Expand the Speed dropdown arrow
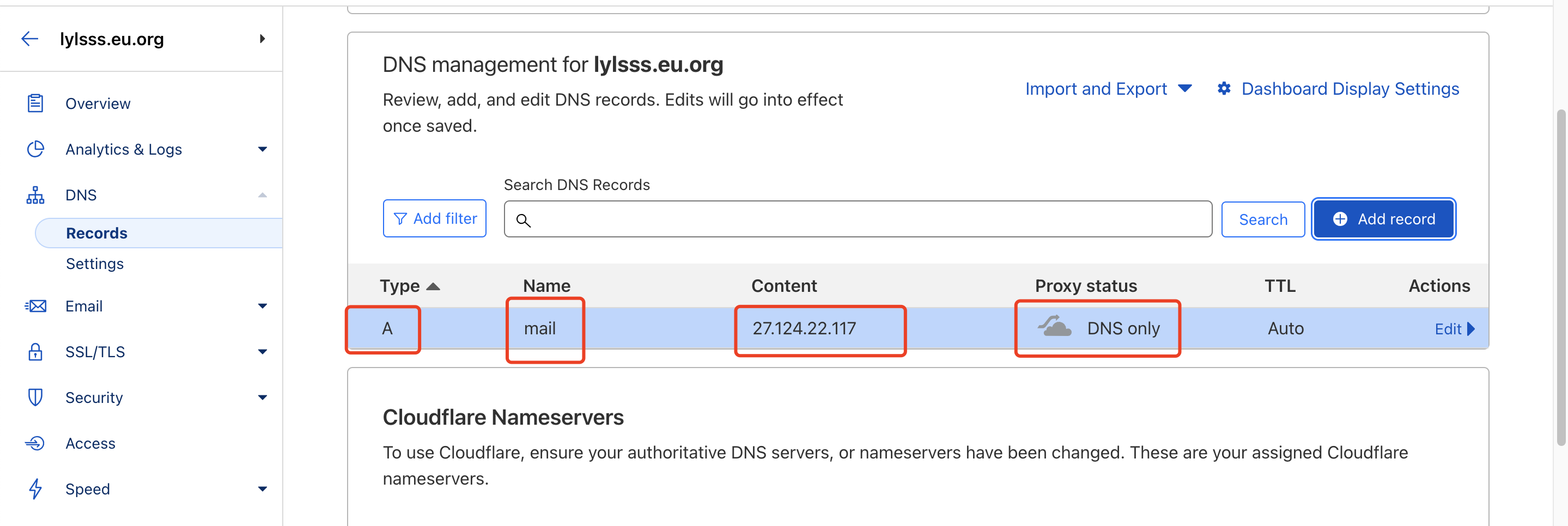Image resolution: width=1568 pixels, height=526 pixels. tap(263, 490)
